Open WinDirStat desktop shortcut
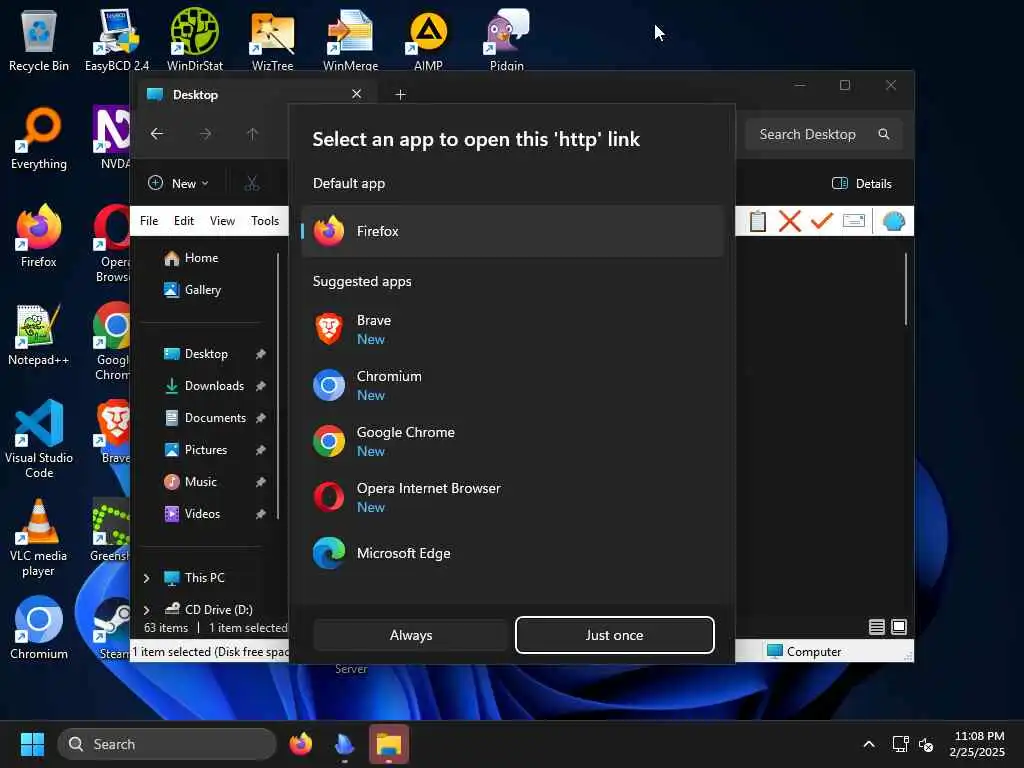This screenshot has width=1024, height=768. click(x=195, y=40)
